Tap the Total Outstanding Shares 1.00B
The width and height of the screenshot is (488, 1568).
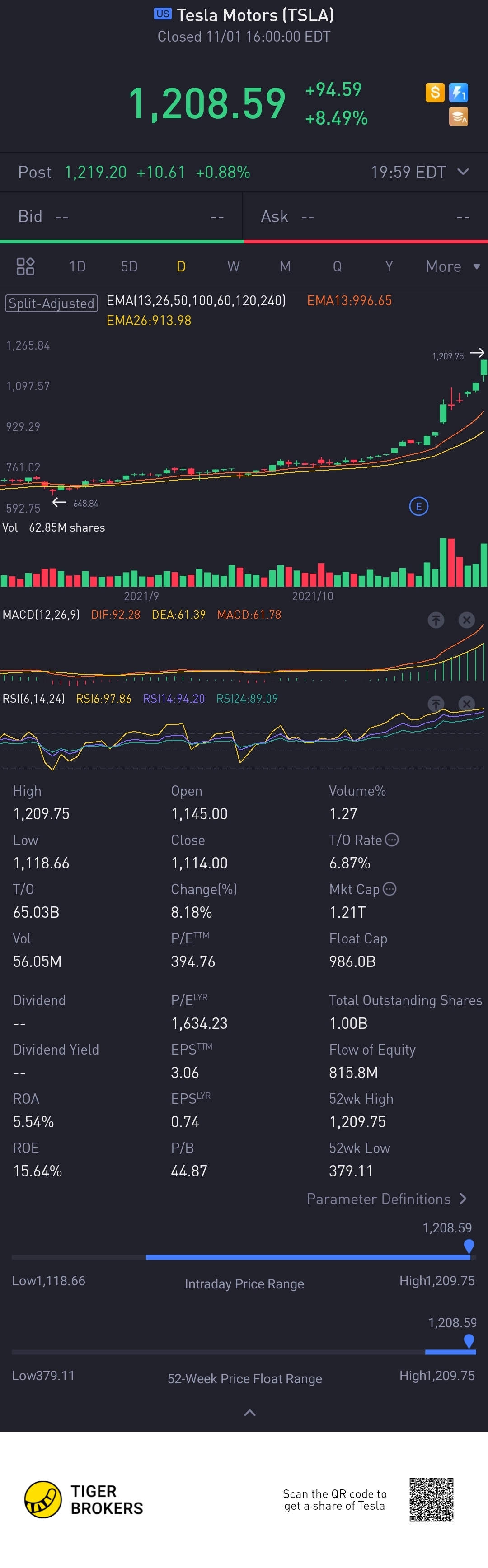(x=348, y=1022)
